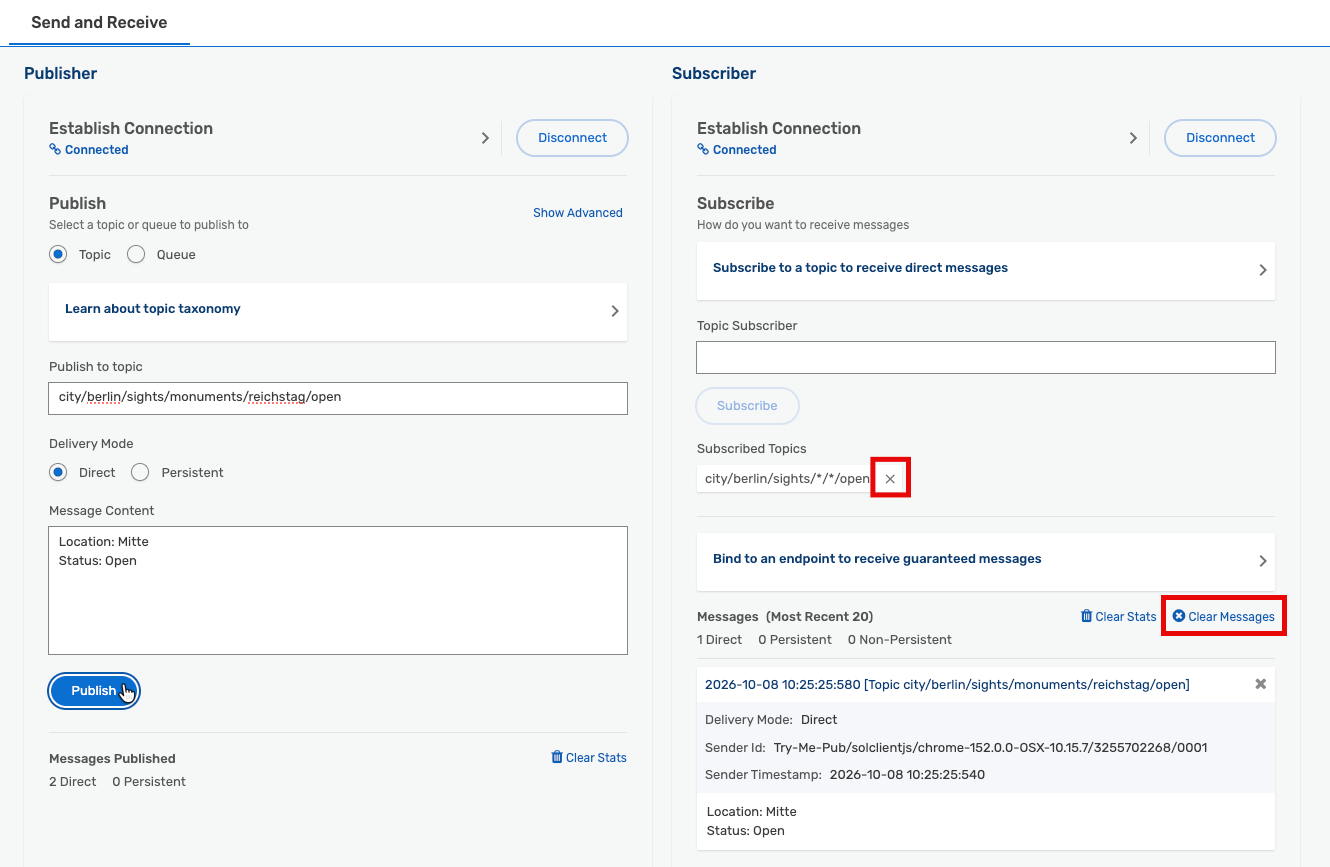Screen dimensions: 1330x867
Task: Choose Direct delivery mode
Action: 58,472
